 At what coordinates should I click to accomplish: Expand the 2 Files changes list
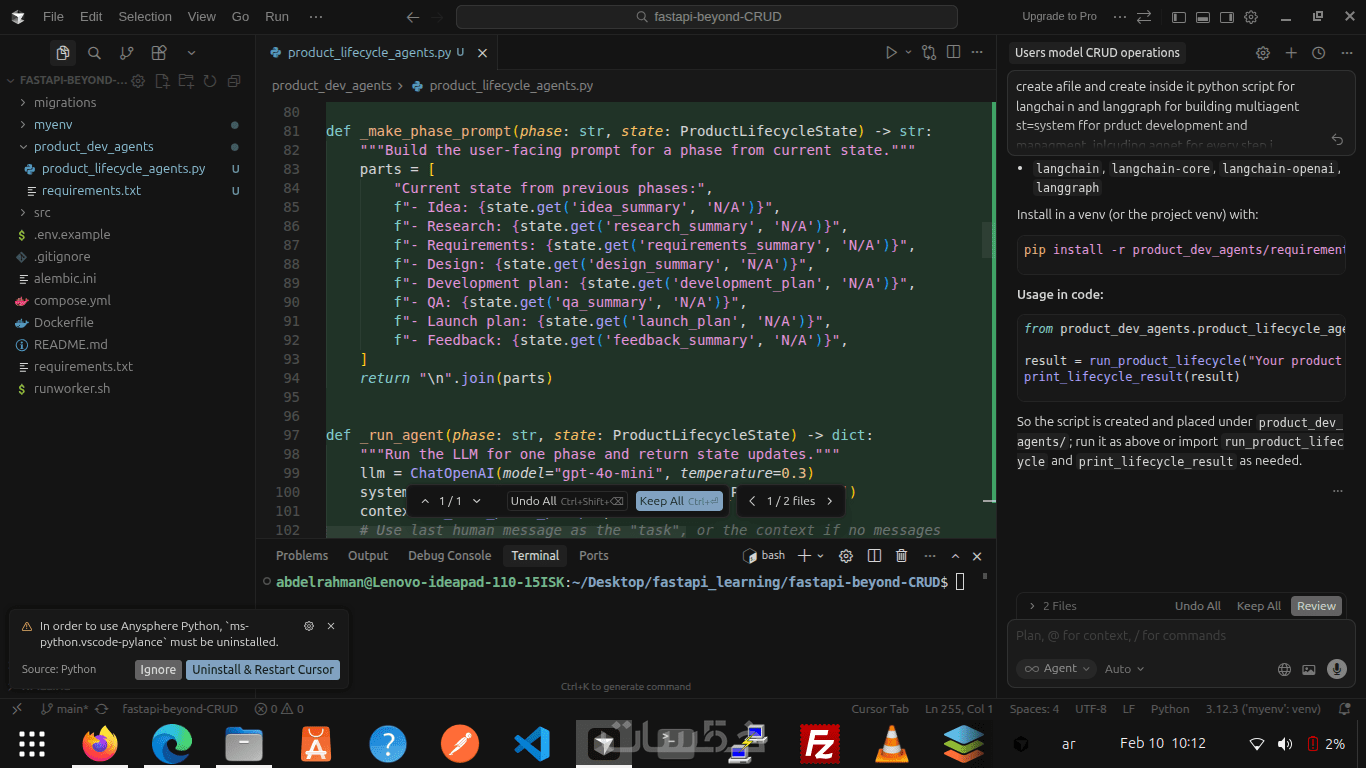tap(1053, 606)
